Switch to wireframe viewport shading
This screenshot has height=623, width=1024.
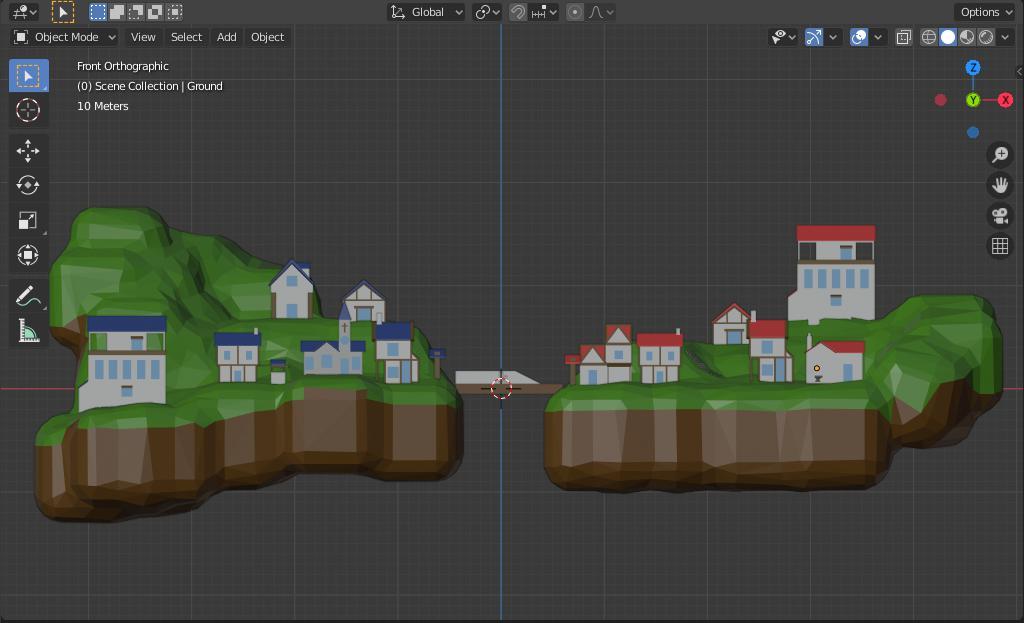(929, 37)
